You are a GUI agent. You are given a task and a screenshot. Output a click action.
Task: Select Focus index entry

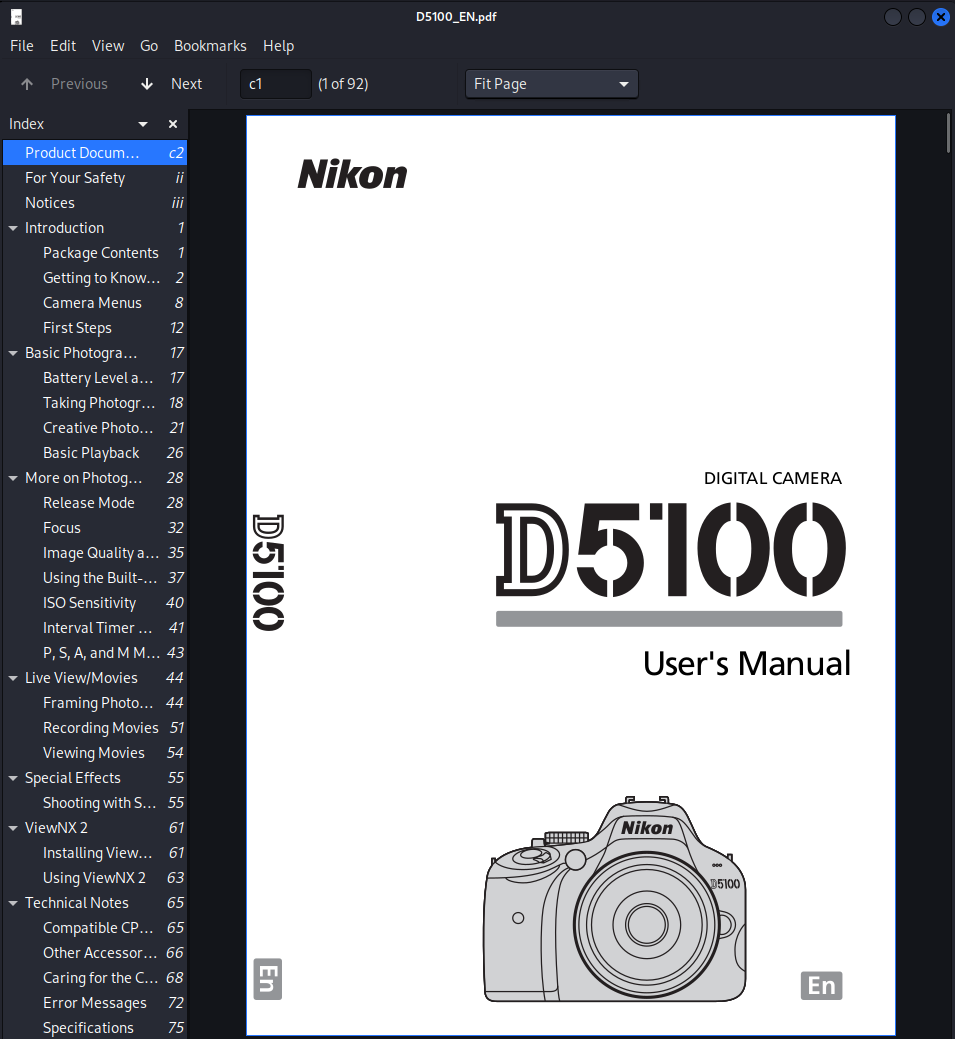pos(95,528)
